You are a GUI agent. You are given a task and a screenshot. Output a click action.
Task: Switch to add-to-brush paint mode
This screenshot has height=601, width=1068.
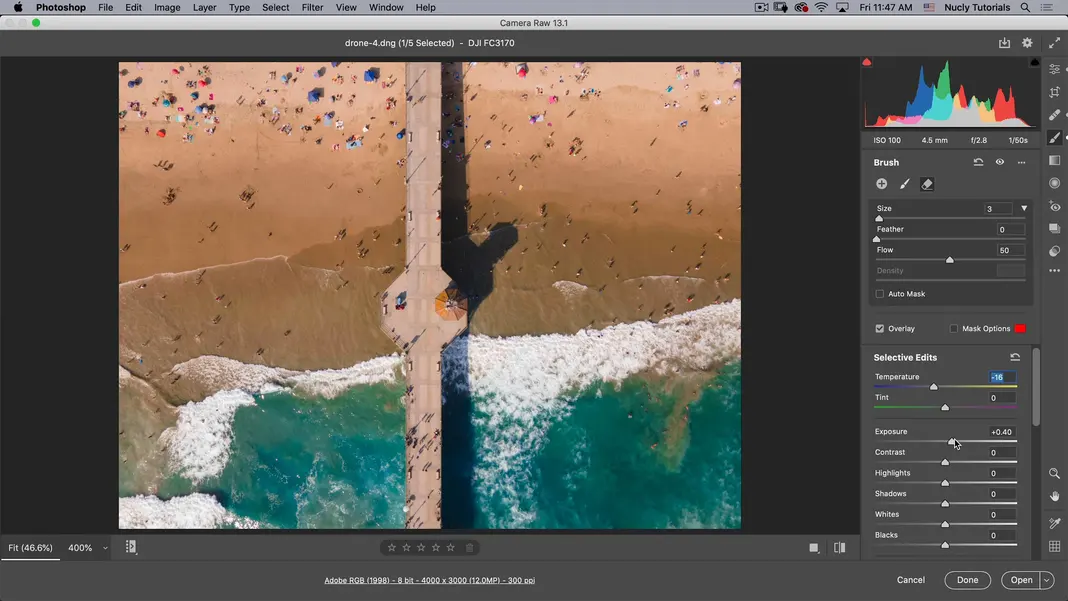[x=905, y=184]
